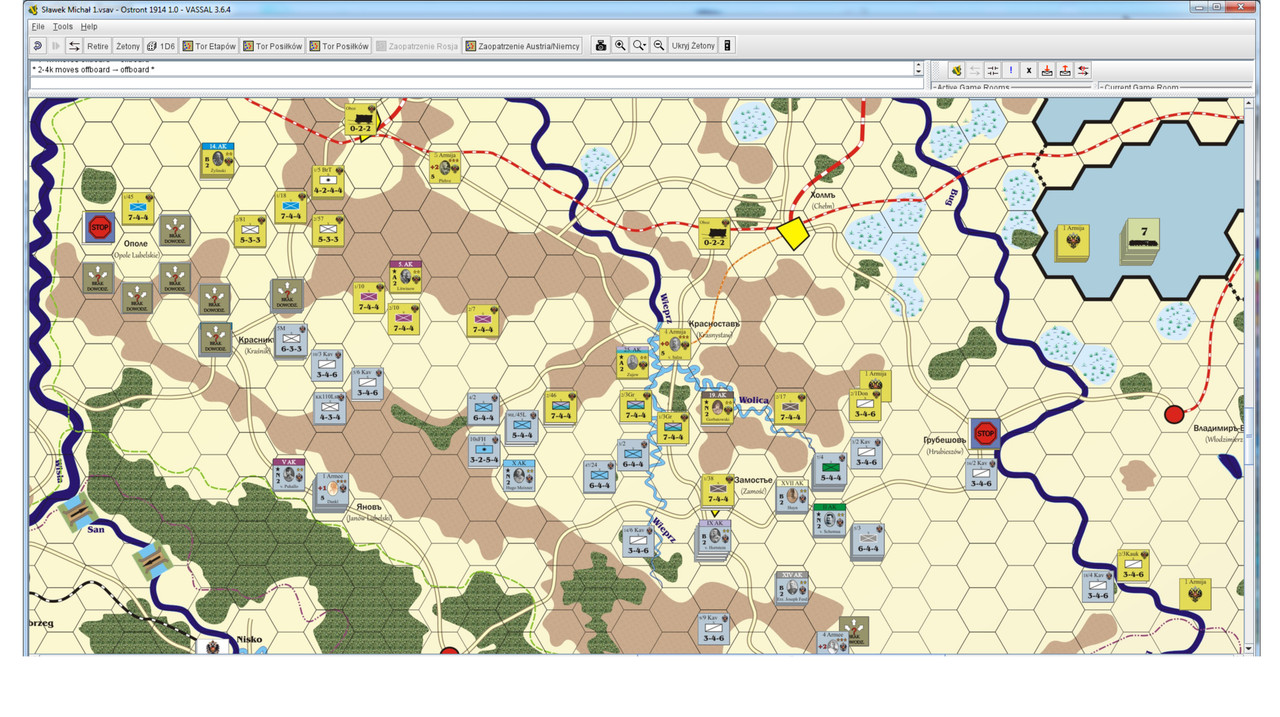The image size is (1280, 717).
Task: Open the second Tor Posiłków chart
Action: pos(340,46)
